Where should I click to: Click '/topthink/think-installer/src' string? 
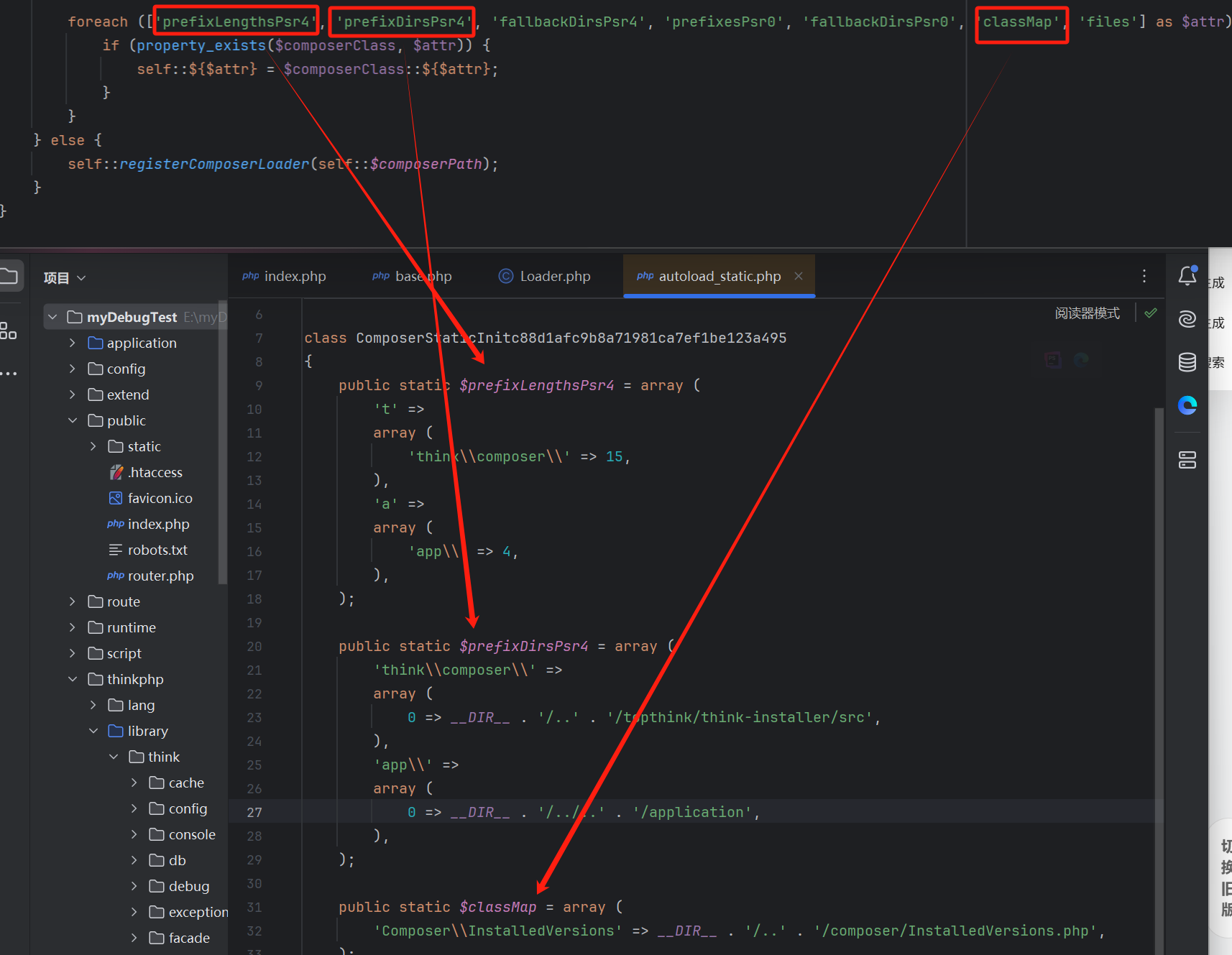(x=740, y=717)
